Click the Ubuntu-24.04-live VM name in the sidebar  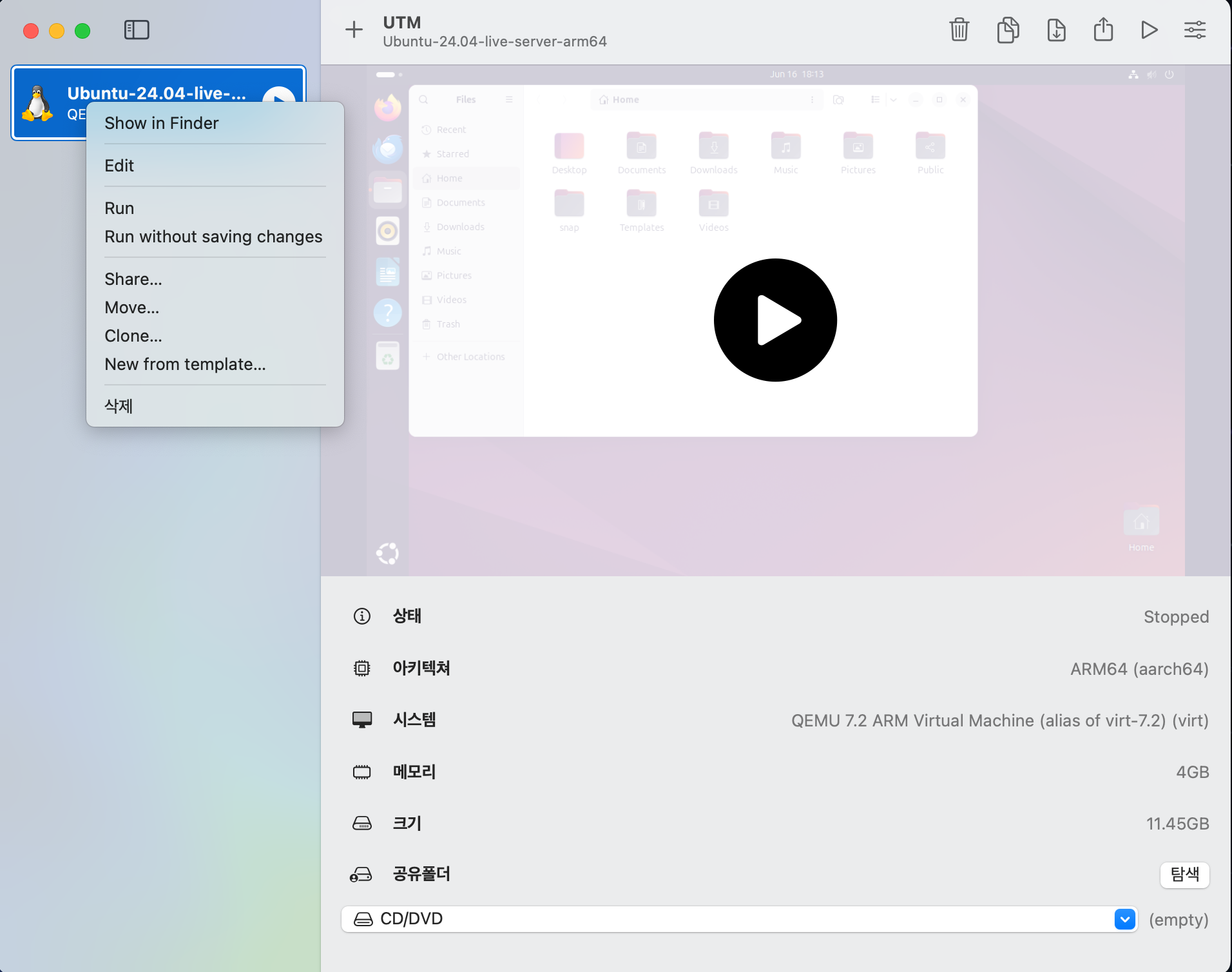click(157, 93)
